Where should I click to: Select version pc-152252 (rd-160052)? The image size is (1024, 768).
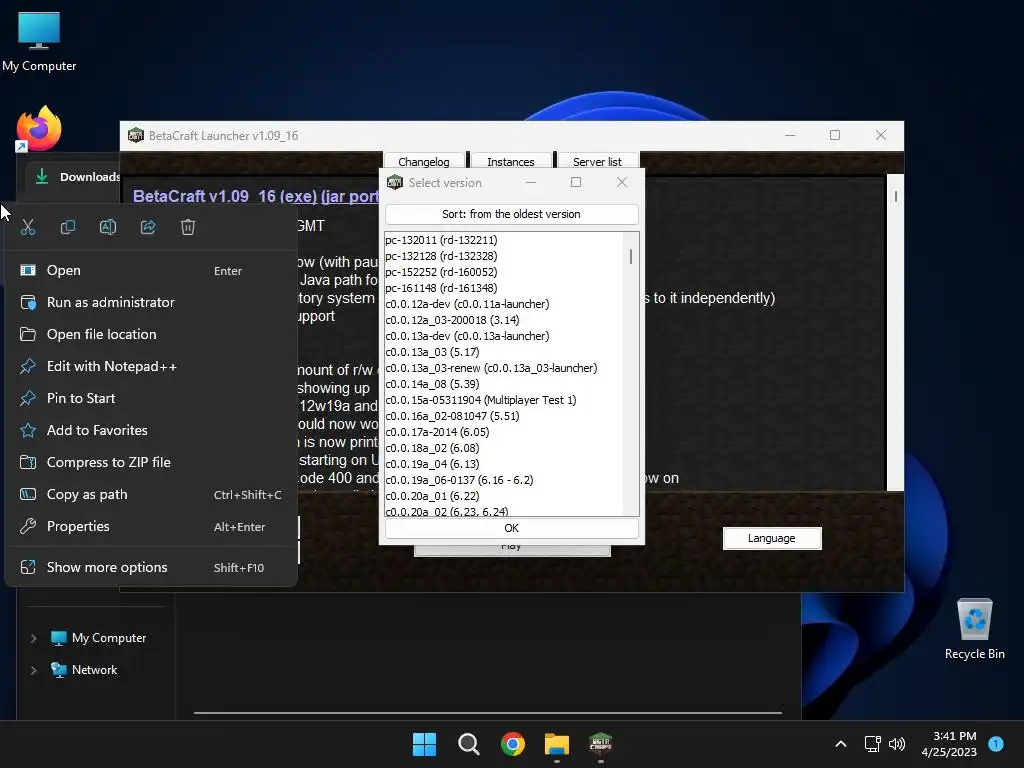click(x=441, y=272)
